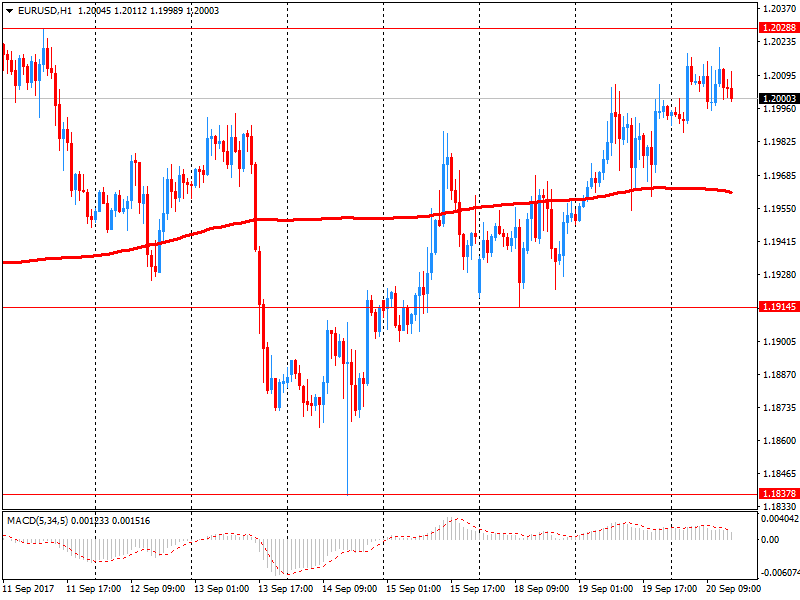Image resolution: width=800 pixels, height=600 pixels.
Task: Click the 1.20370 price scale value
Action: click(x=779, y=8)
